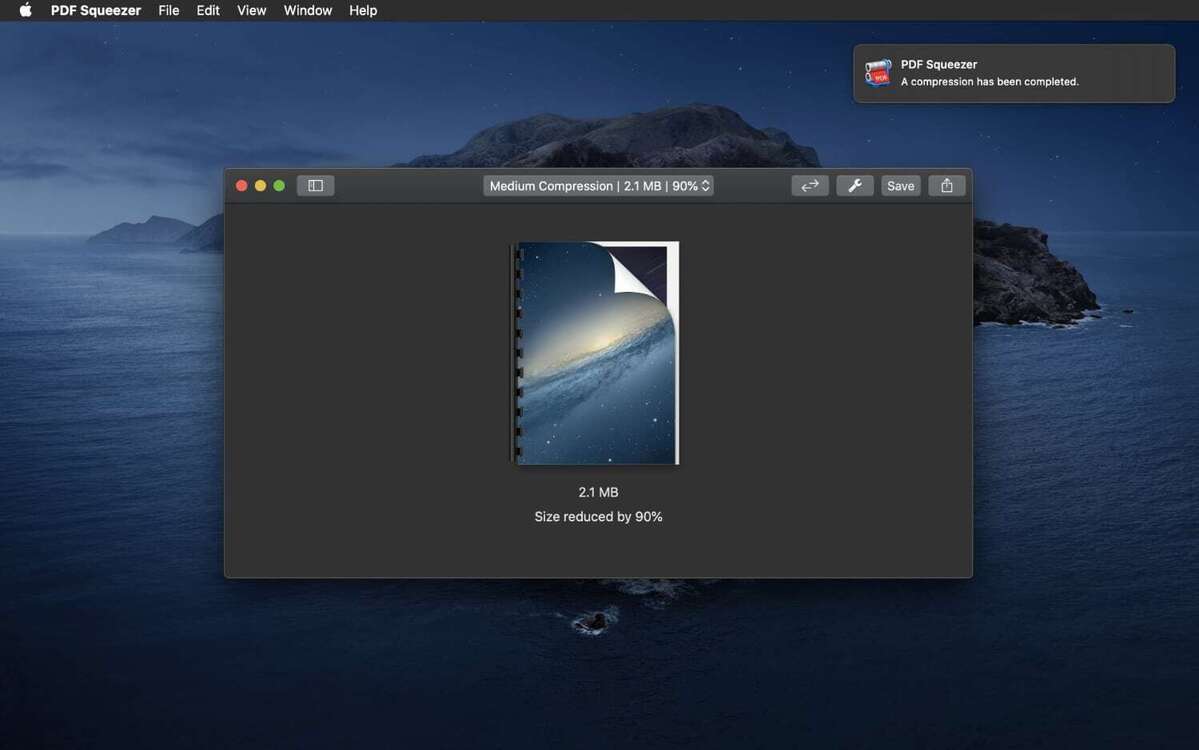Open the Help menu
1199x750 pixels.
tap(363, 11)
